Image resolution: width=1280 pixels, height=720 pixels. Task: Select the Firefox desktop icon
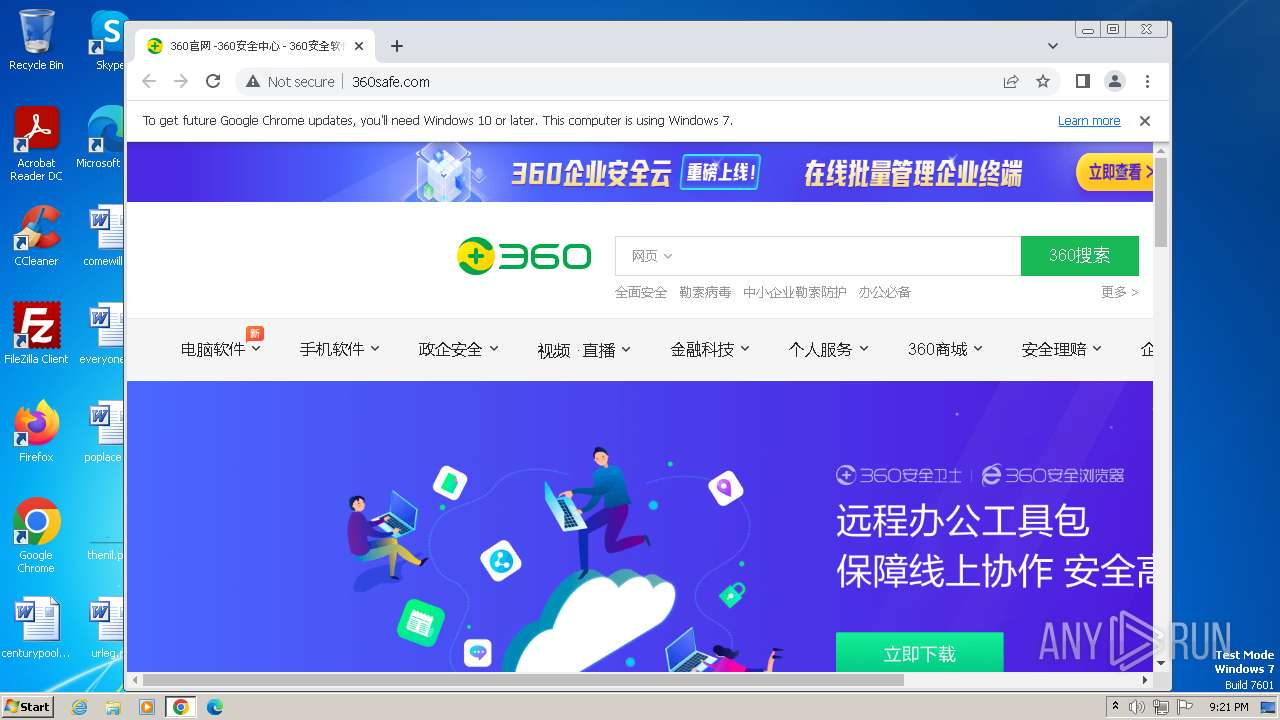tap(36, 431)
